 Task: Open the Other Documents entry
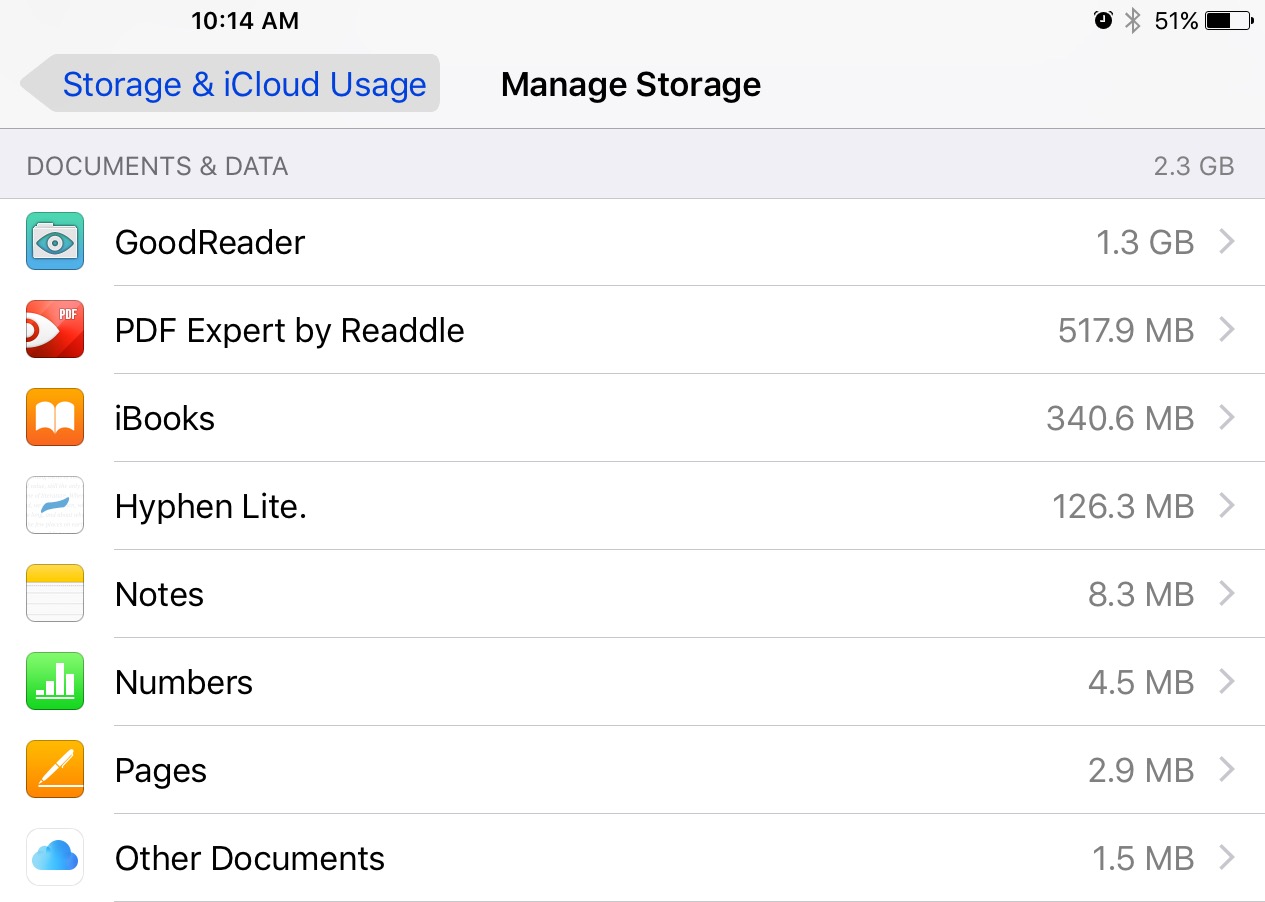point(632,858)
